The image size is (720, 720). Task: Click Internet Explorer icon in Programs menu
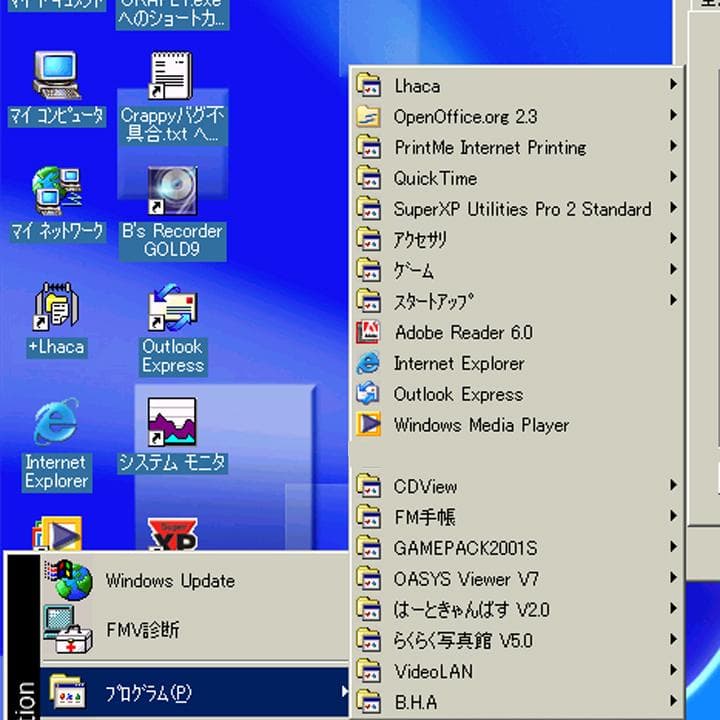click(x=368, y=363)
